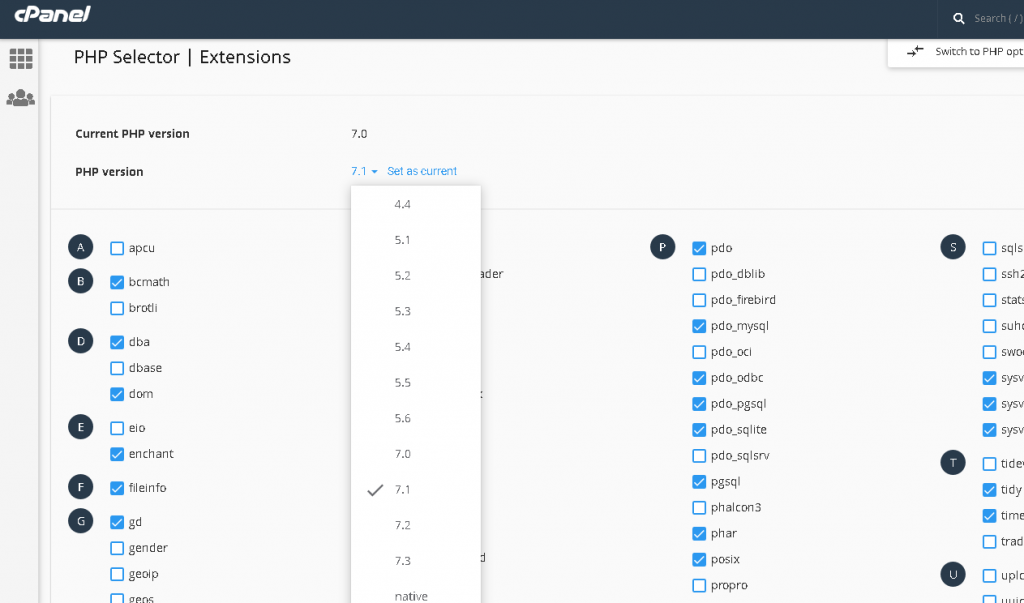Jump to letter P section badge
This screenshot has width=1024, height=603.
[x=662, y=247]
